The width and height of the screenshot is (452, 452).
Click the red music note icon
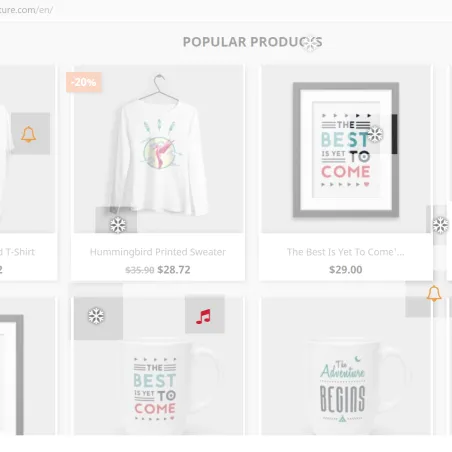[x=203, y=317]
